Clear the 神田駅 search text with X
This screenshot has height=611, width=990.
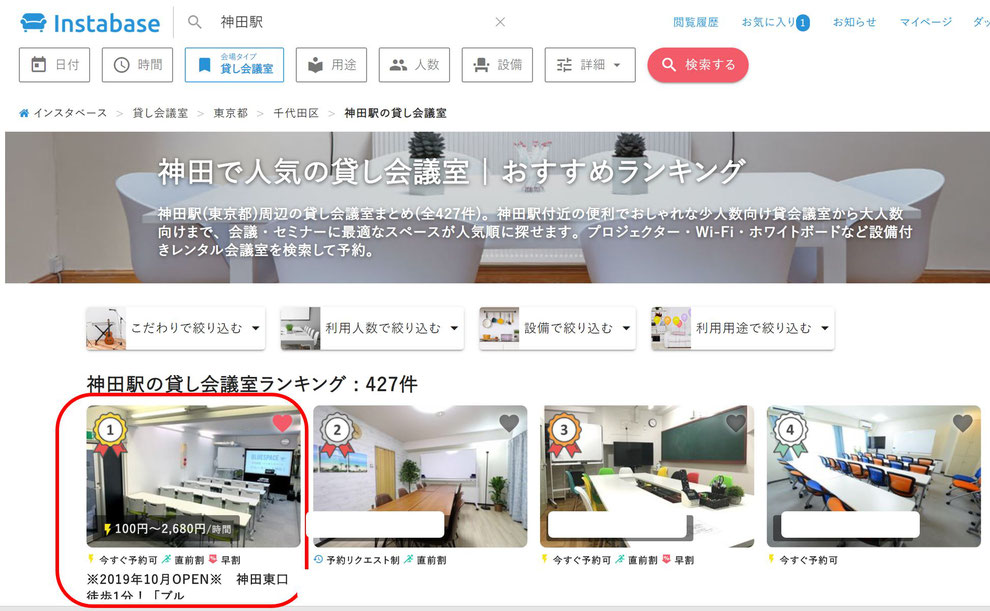tap(500, 22)
